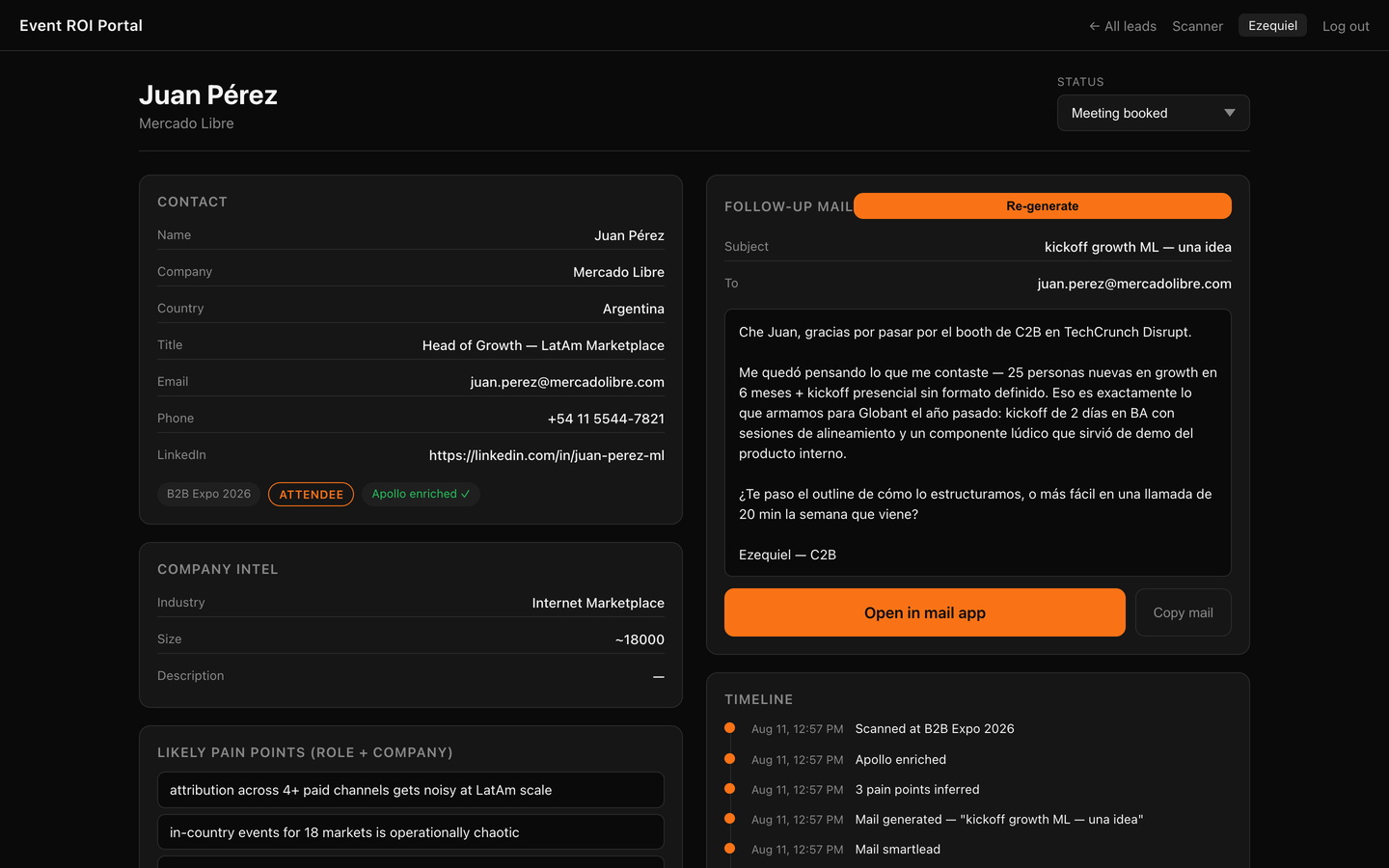1389x868 pixels.
Task: Click the LinkedIn URL juan-perez-ml
Action: [546, 455]
